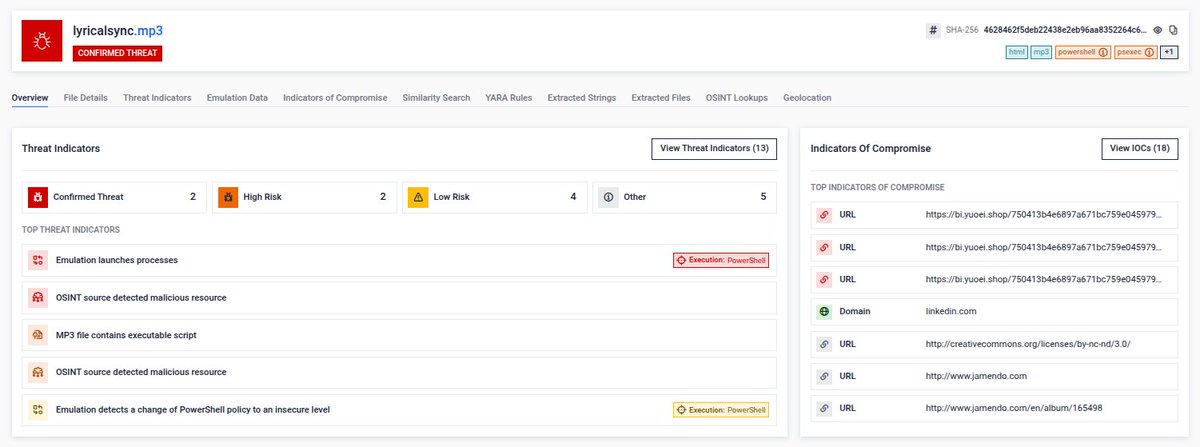The width and height of the screenshot is (1200, 447).
Task: Filter by the Confirmed Threat card
Action: [114, 197]
